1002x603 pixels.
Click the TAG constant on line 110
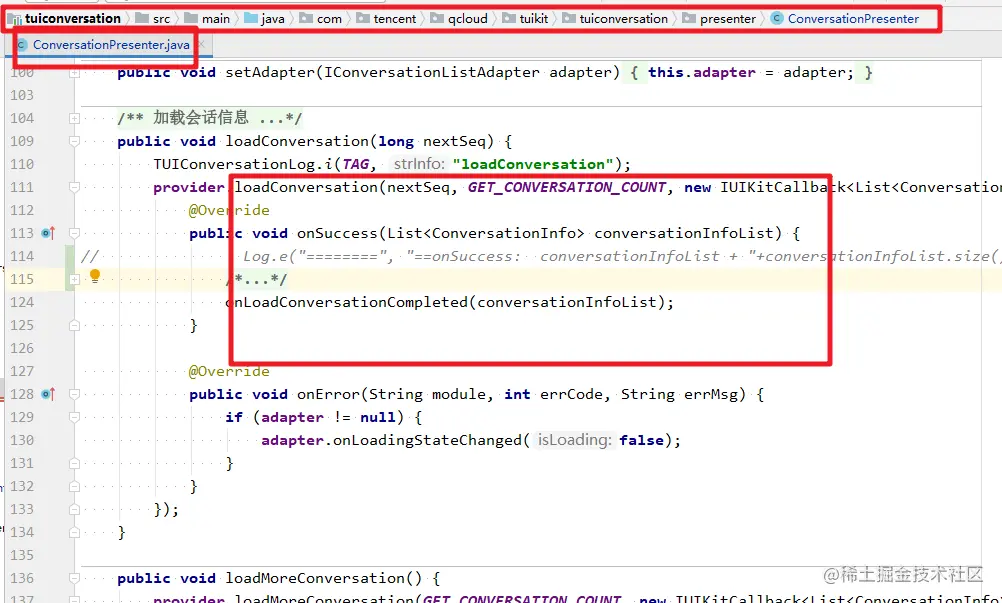pos(355,164)
